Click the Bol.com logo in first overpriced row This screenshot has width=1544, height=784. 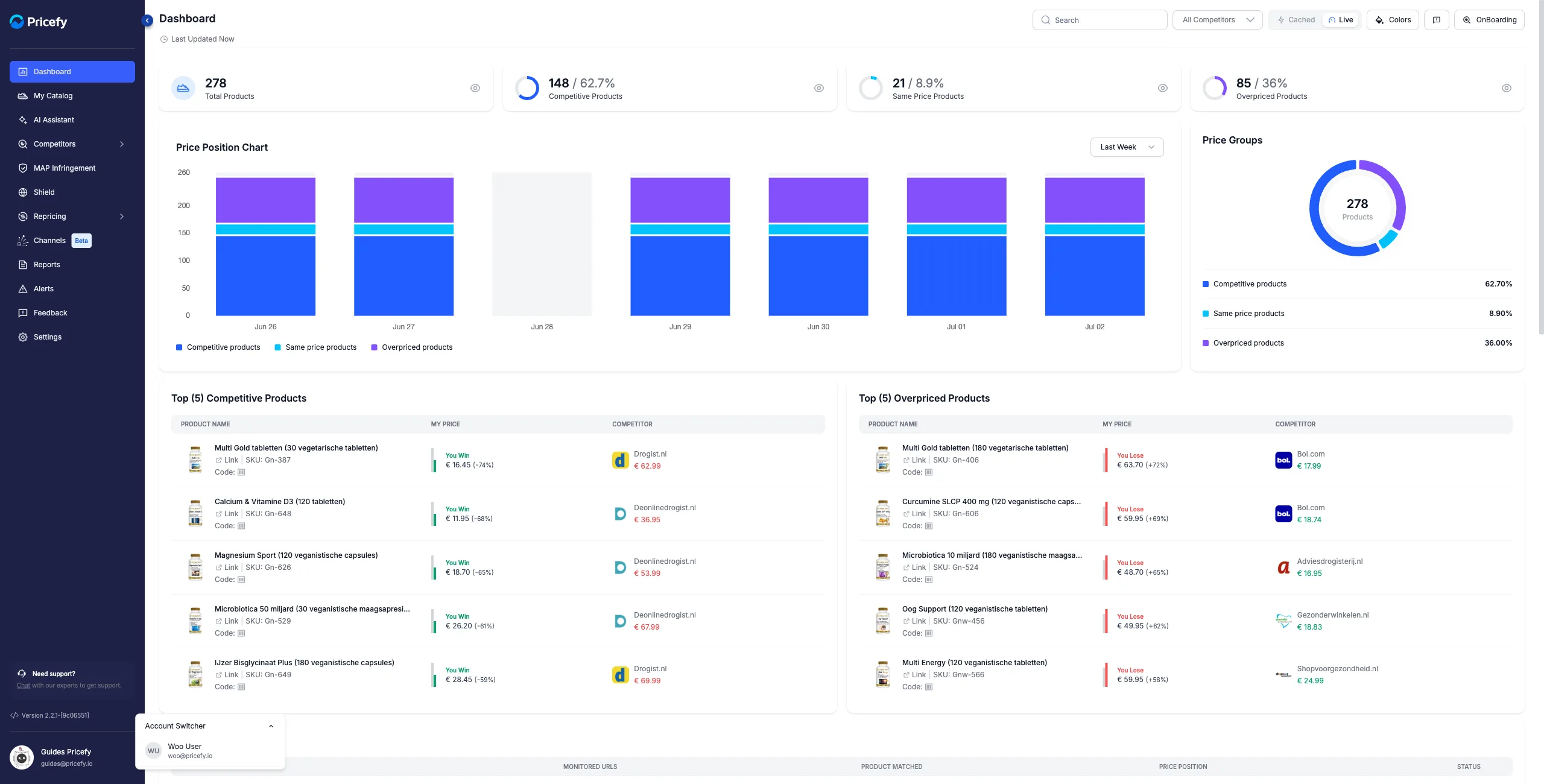tap(1283, 460)
